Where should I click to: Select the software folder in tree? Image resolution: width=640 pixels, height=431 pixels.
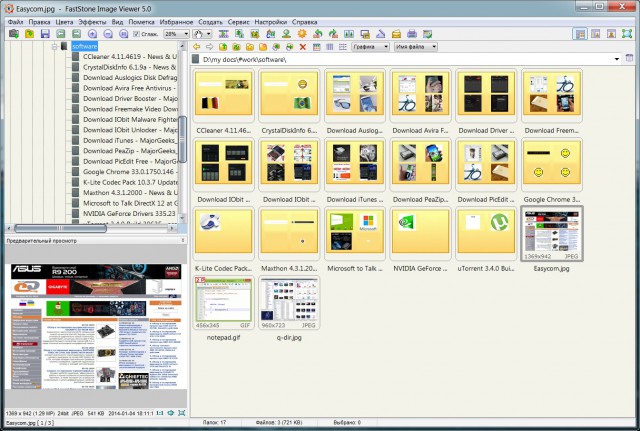pos(84,47)
